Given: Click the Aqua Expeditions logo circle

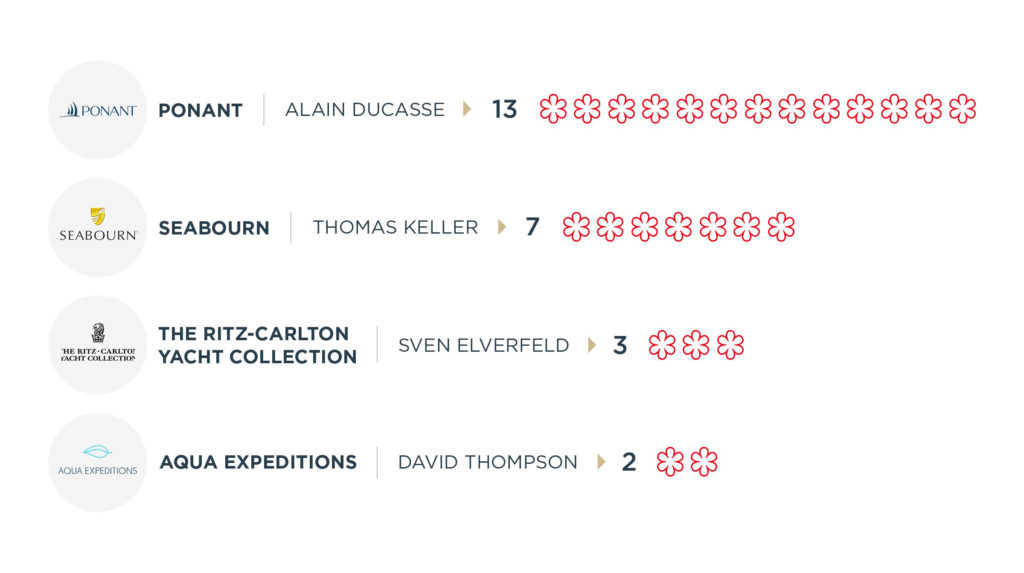Looking at the screenshot, I should point(97,462).
